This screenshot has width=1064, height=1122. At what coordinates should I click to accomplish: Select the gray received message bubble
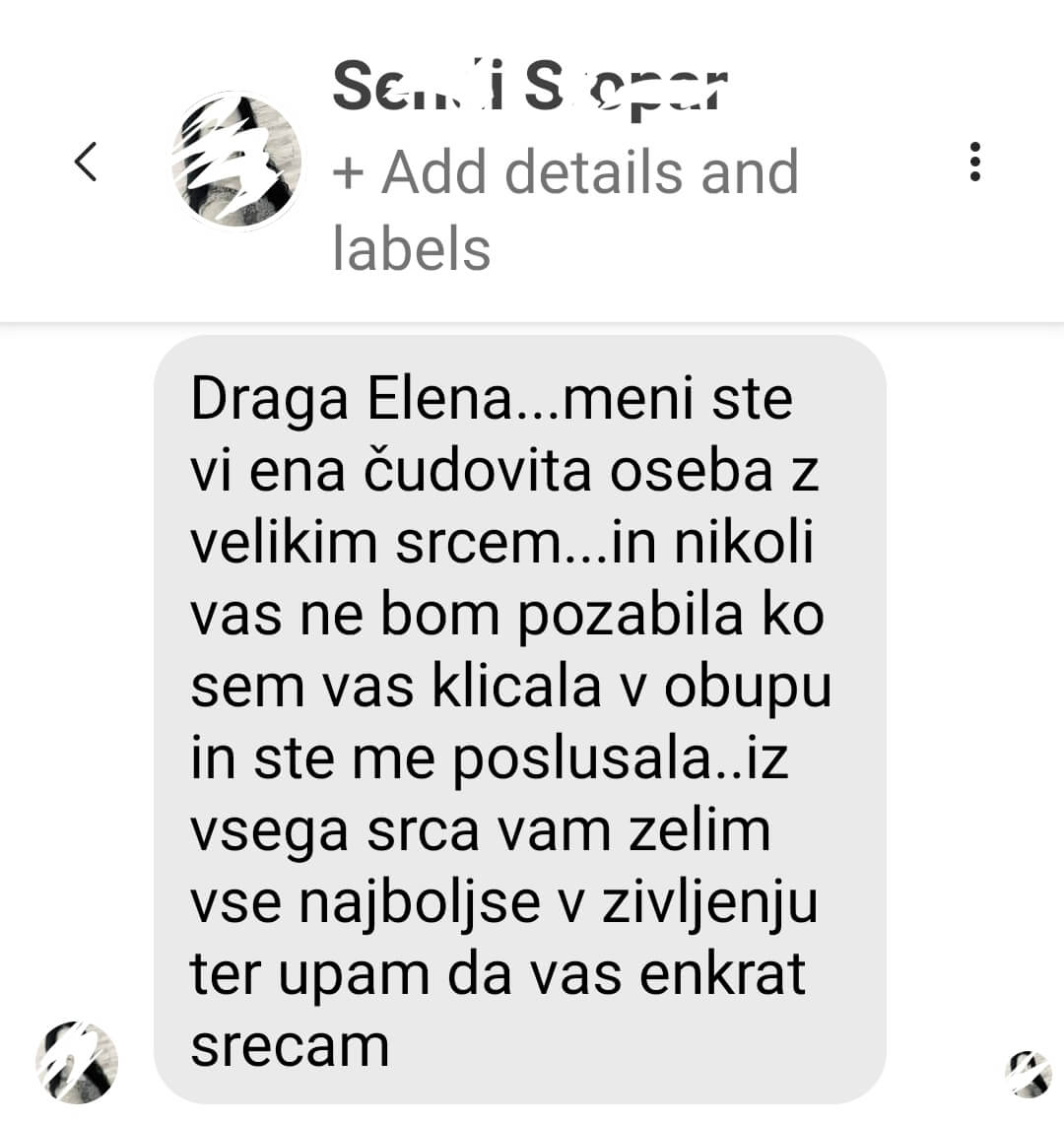coord(520,719)
